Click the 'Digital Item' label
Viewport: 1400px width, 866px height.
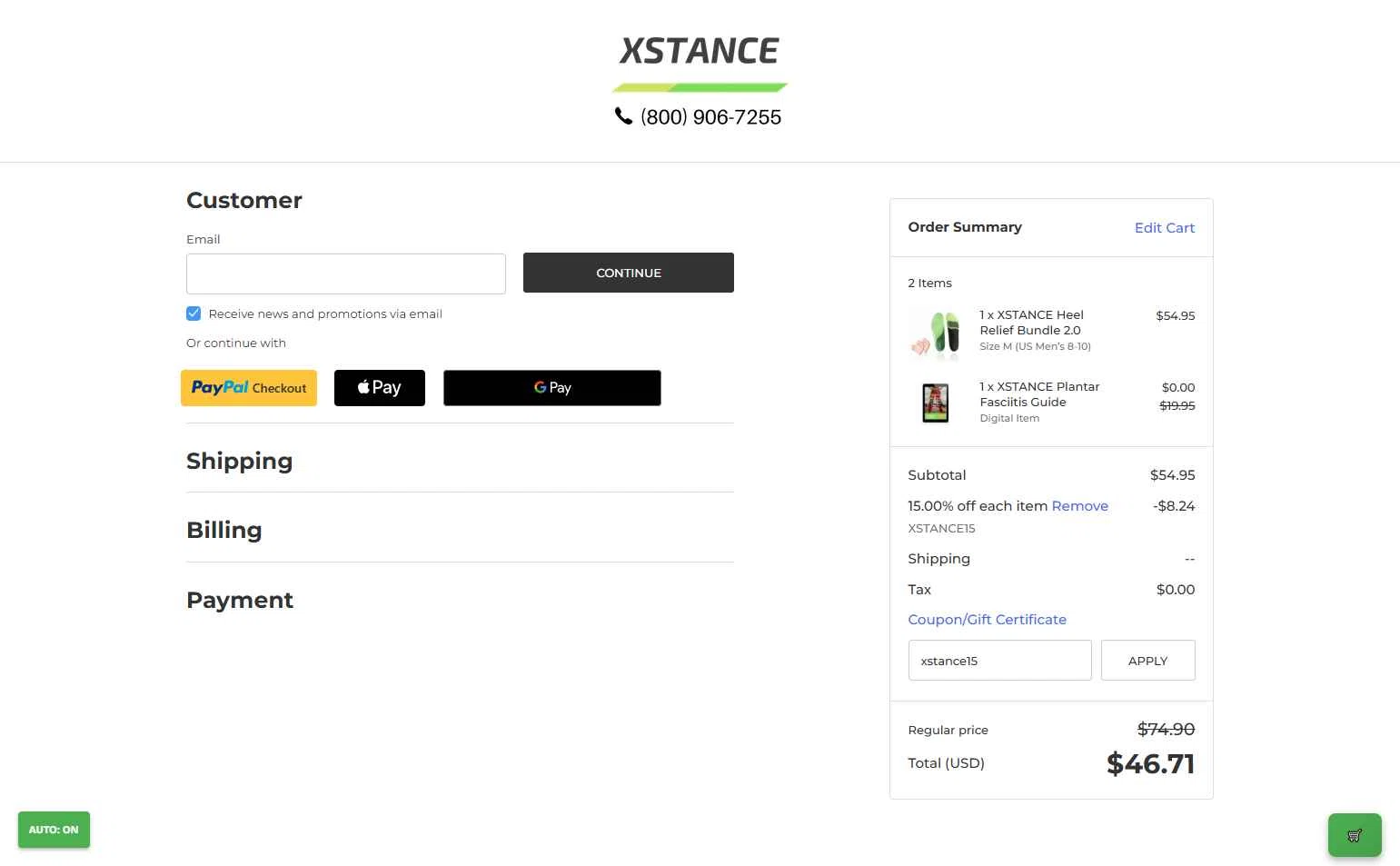point(1009,419)
